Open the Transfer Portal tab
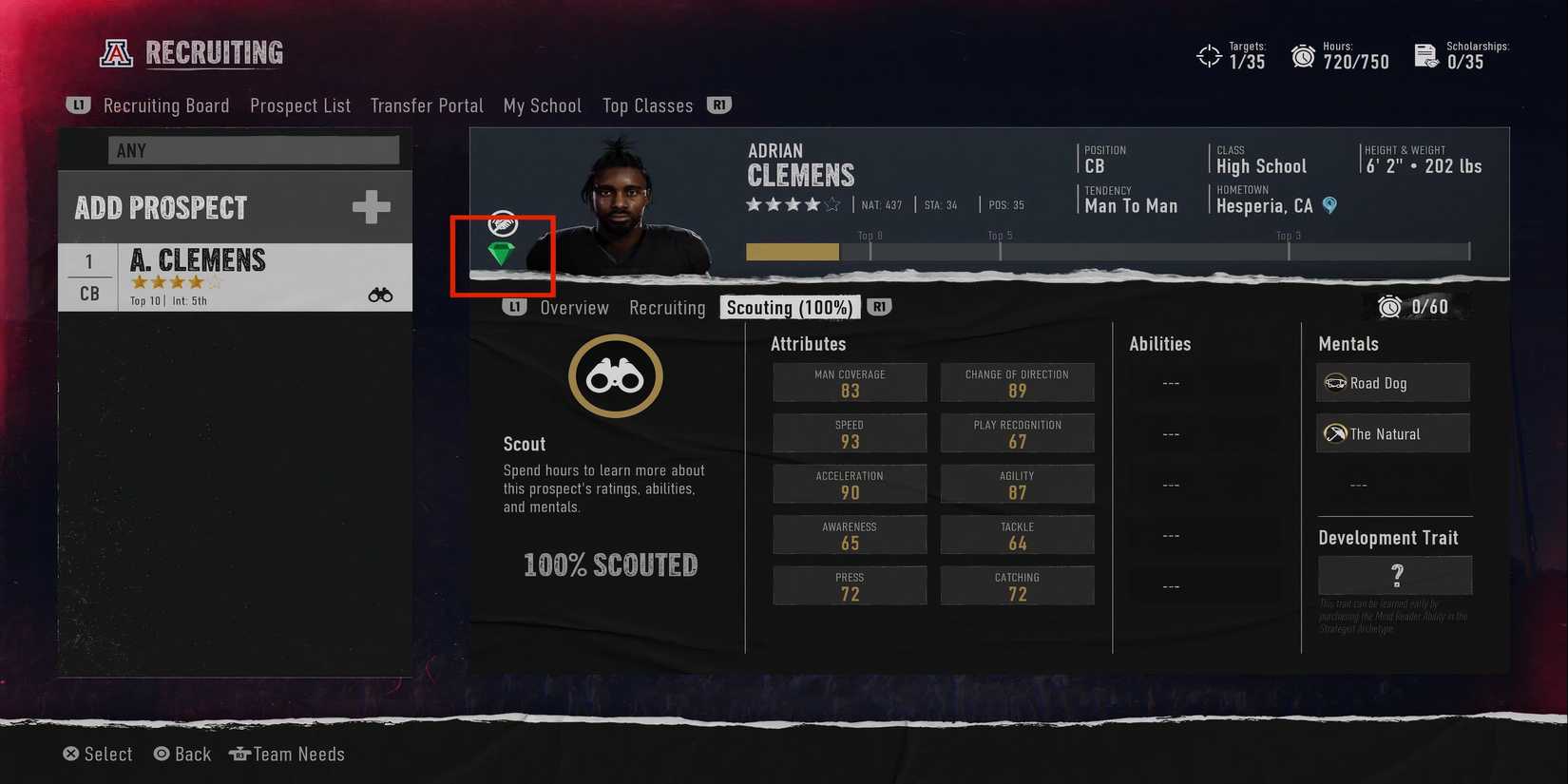 427,105
